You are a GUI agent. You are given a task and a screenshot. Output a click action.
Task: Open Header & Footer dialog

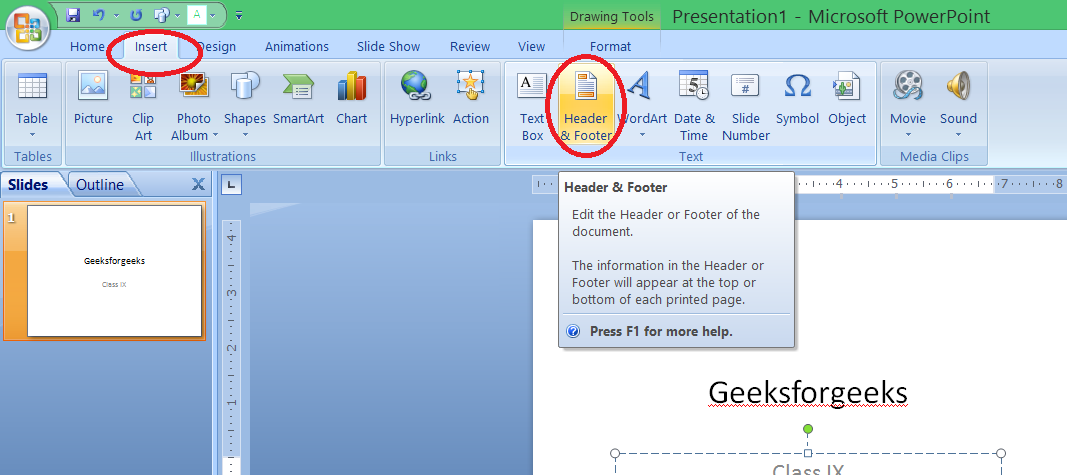pyautogui.click(x=585, y=105)
